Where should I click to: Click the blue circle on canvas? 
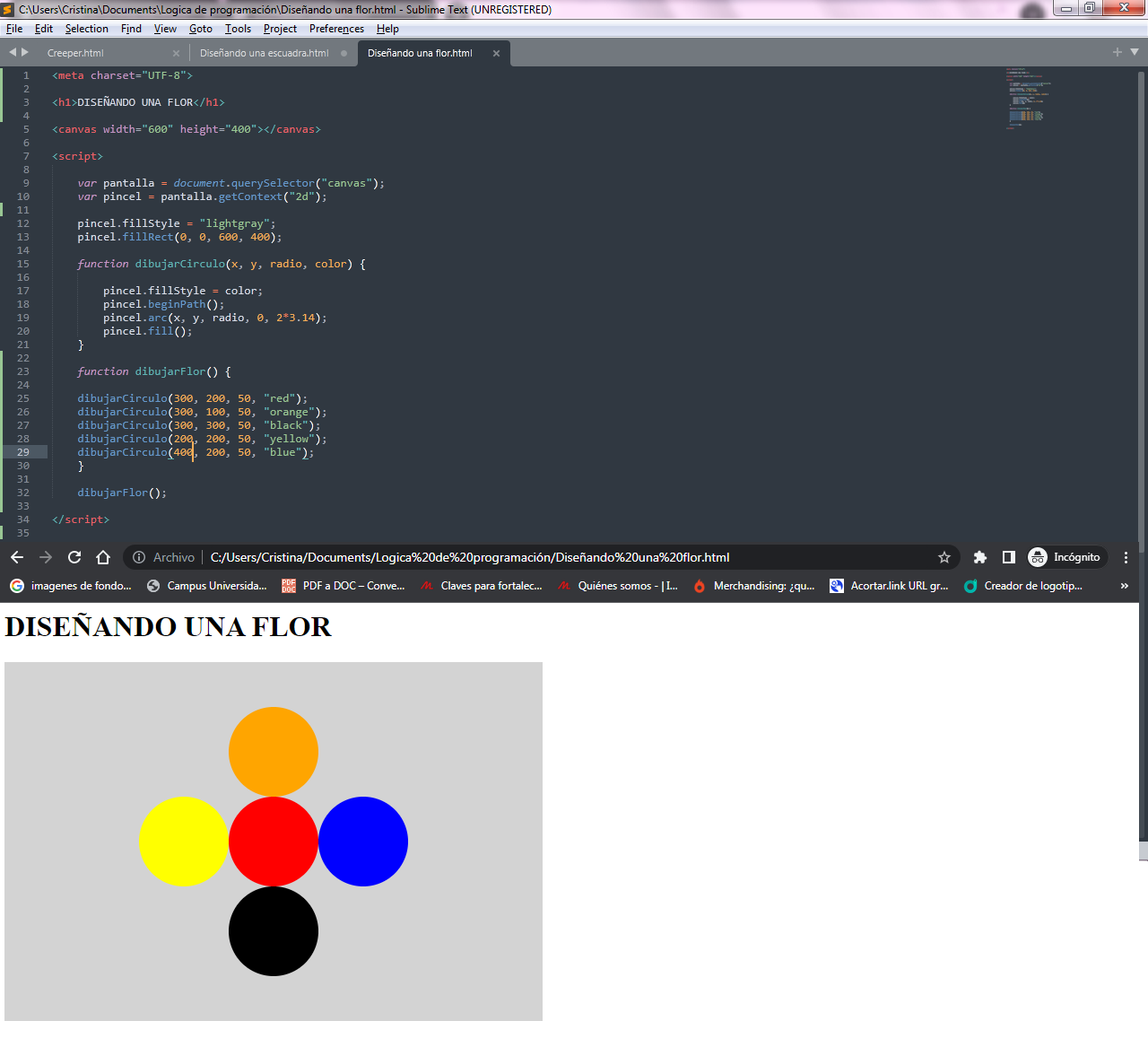[363, 842]
